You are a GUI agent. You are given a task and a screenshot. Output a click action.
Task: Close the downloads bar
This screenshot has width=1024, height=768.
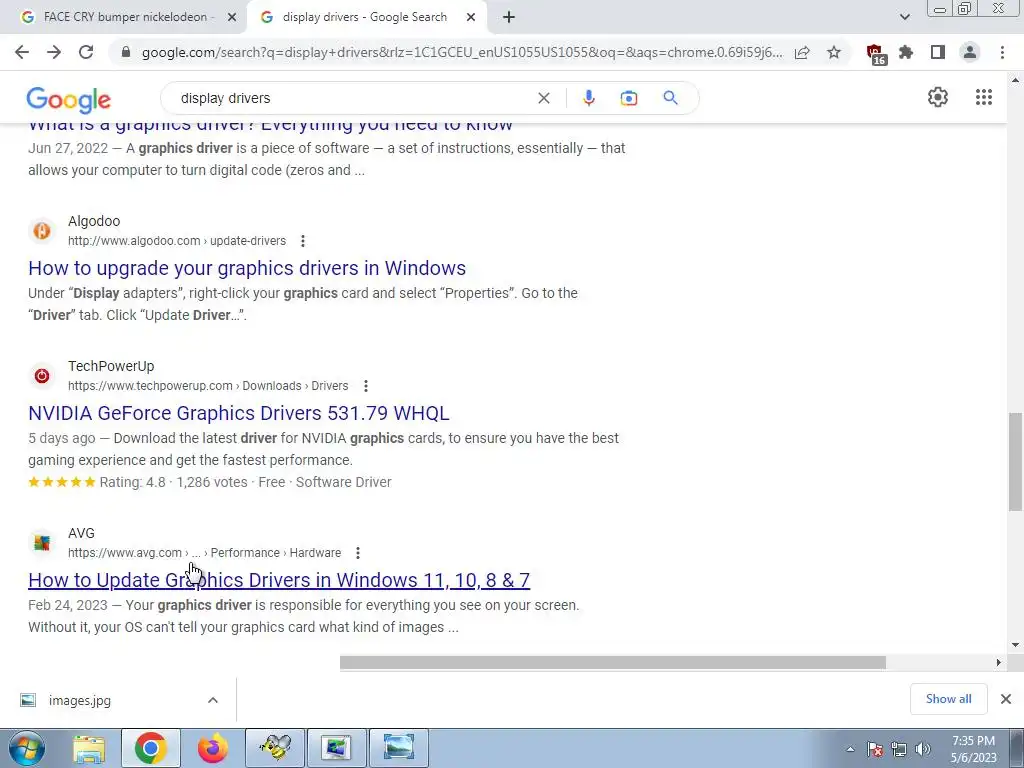pos(1006,699)
